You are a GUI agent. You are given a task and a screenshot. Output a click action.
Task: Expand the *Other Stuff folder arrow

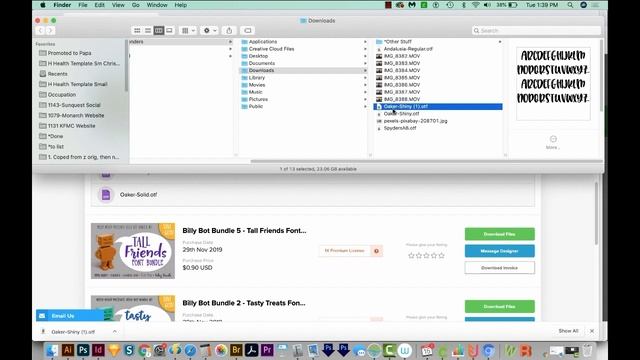tap(500, 42)
